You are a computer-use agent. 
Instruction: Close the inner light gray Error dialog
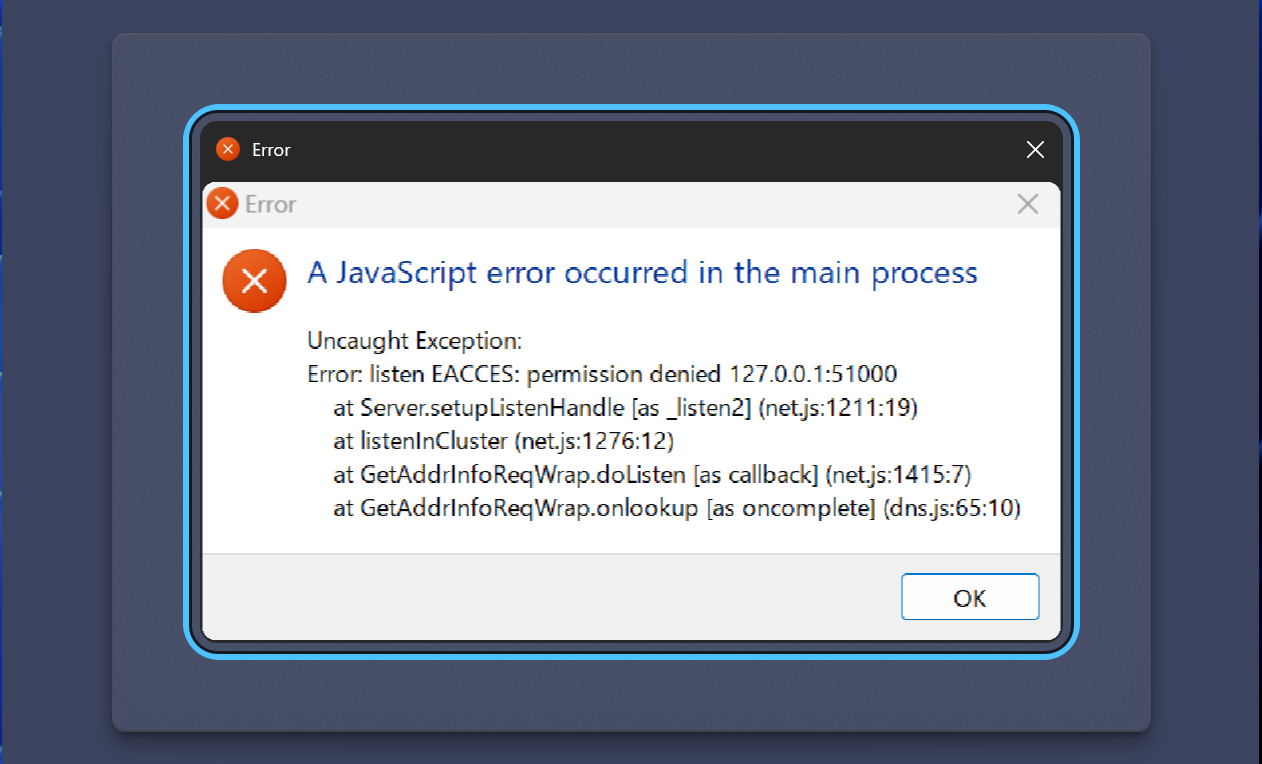pos(1027,204)
